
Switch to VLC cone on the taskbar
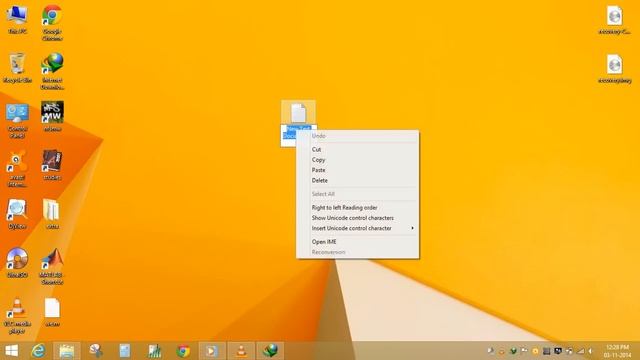point(241,351)
